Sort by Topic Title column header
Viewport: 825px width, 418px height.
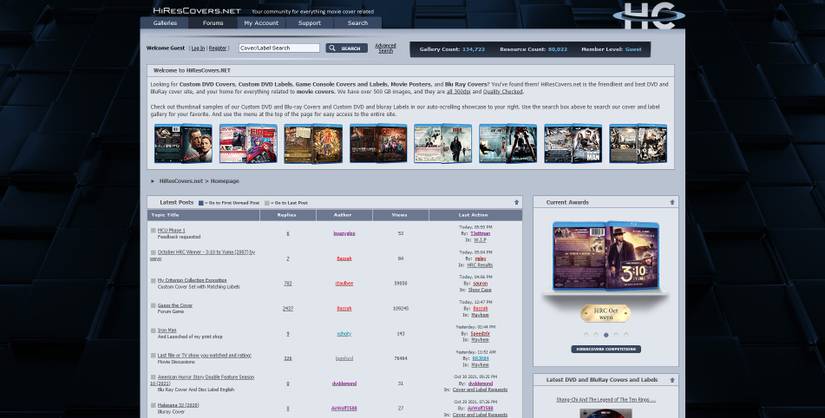pyautogui.click(x=204, y=215)
